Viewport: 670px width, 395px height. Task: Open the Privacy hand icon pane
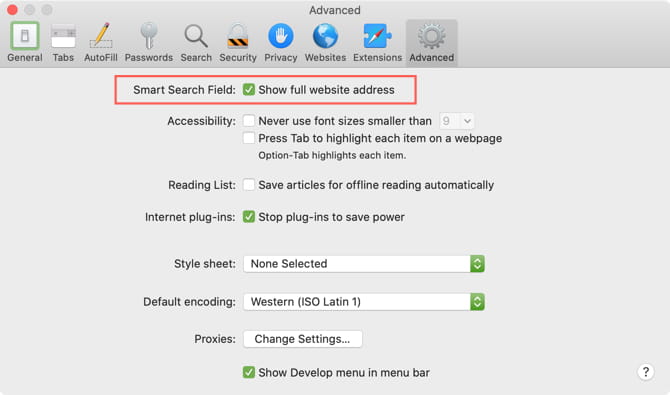point(280,43)
